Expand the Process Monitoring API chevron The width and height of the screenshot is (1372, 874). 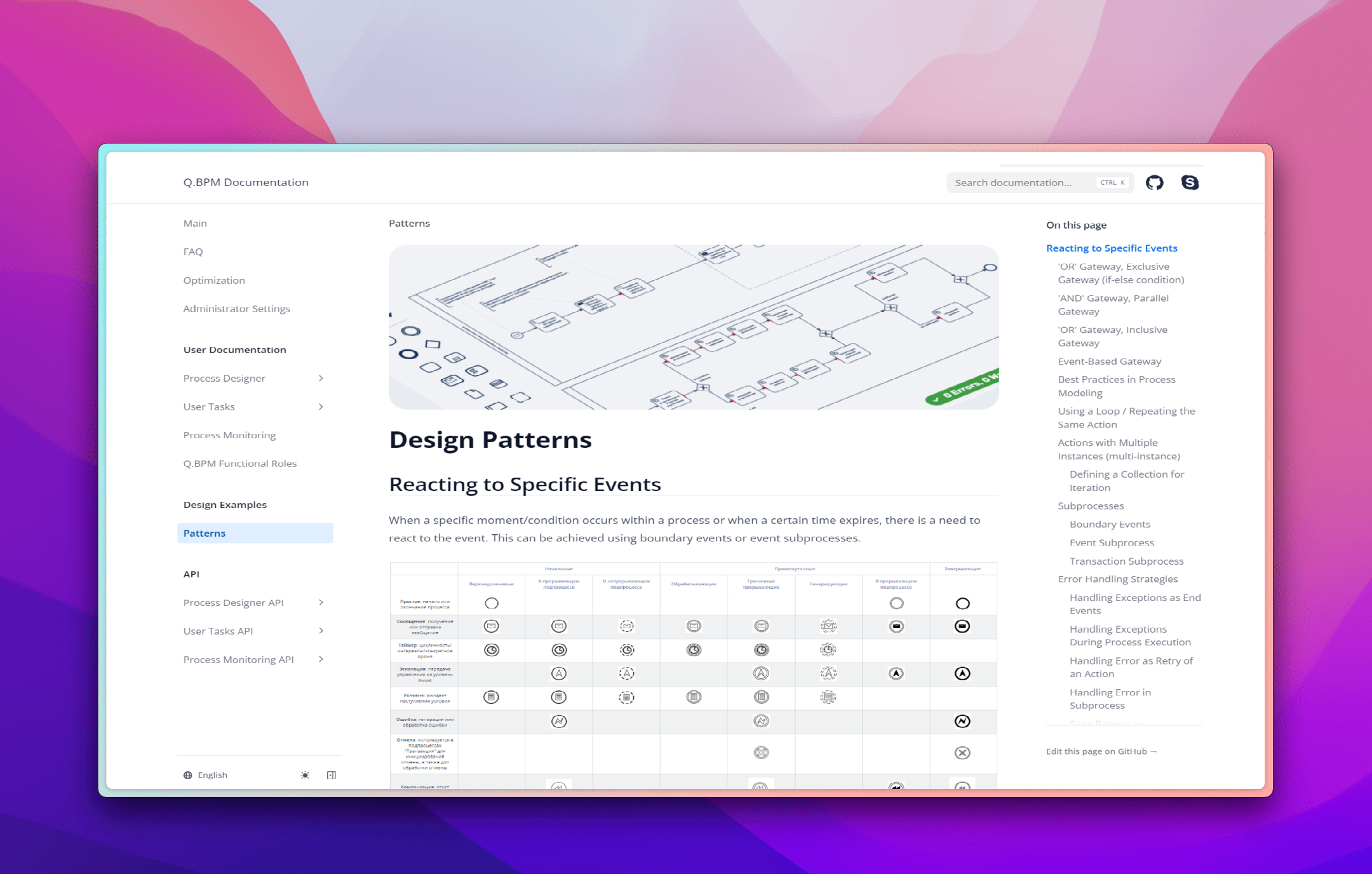[321, 660]
